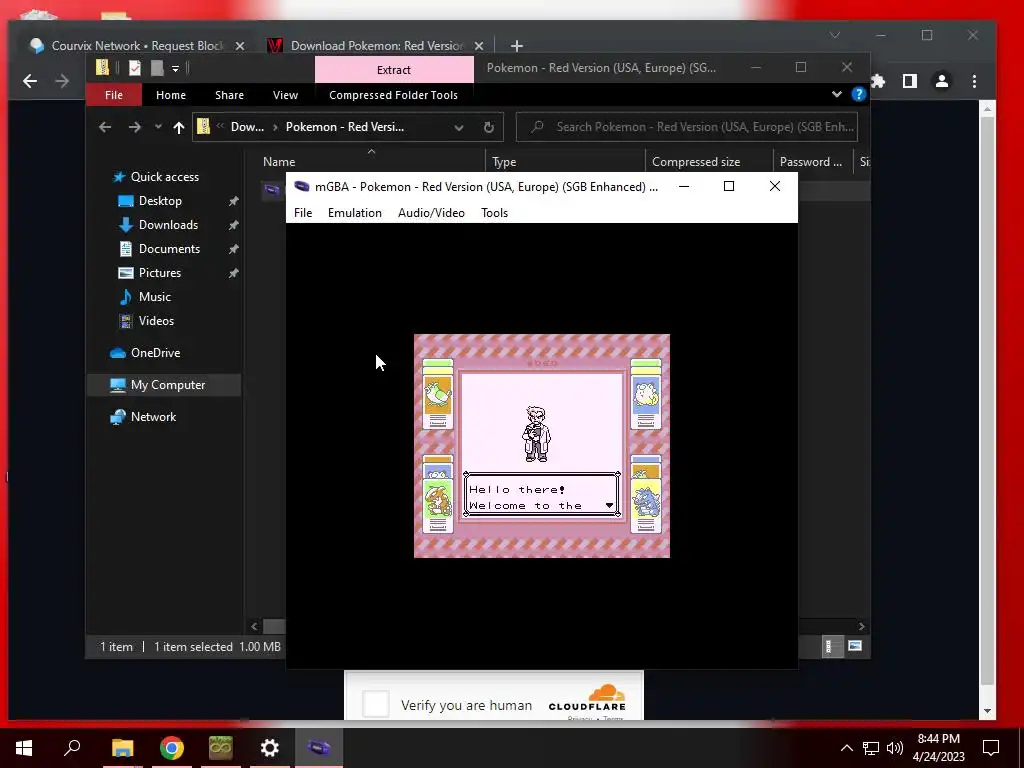Switch to Home tab in File Explorer
The width and height of the screenshot is (1024, 768).
(x=171, y=95)
